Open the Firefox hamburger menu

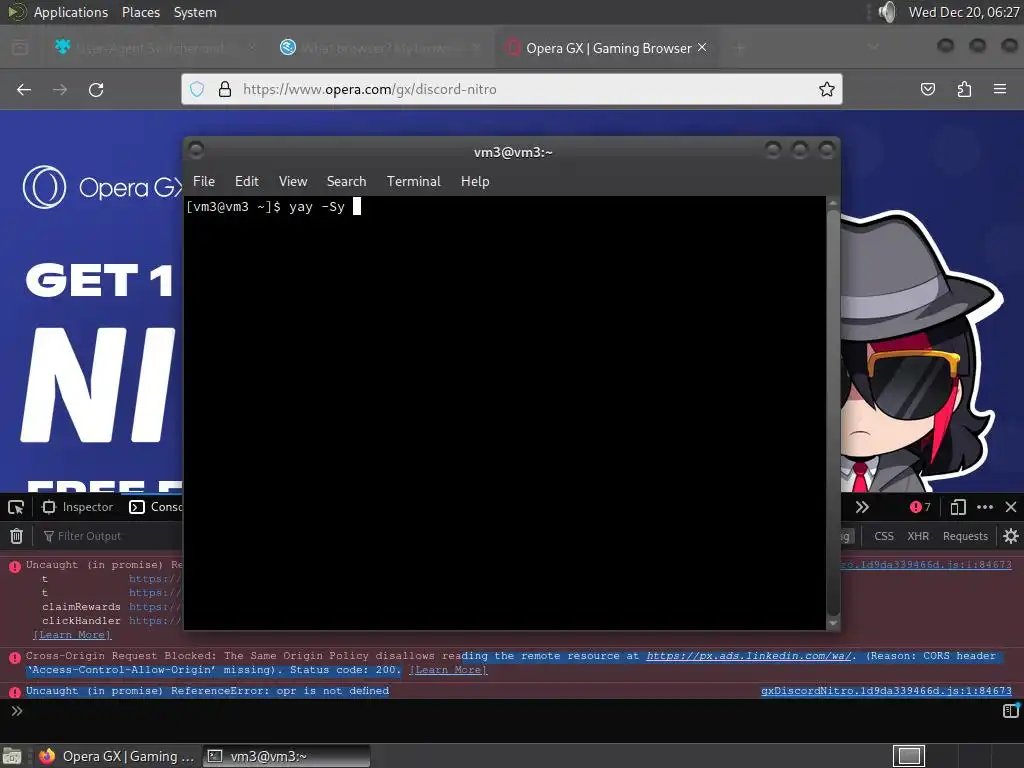[x=1000, y=89]
